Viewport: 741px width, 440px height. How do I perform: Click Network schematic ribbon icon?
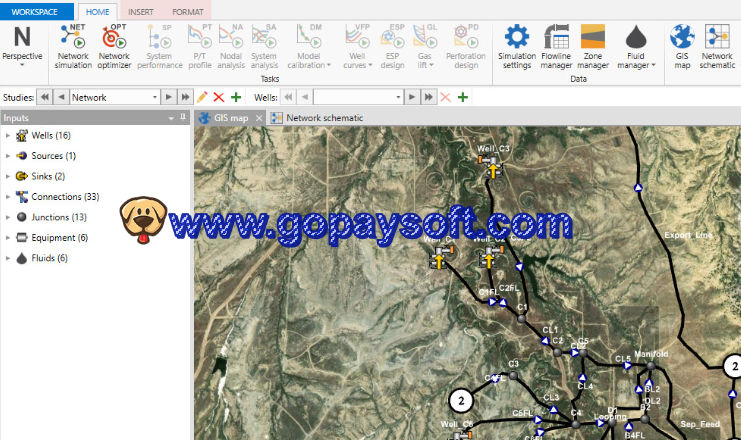717,46
